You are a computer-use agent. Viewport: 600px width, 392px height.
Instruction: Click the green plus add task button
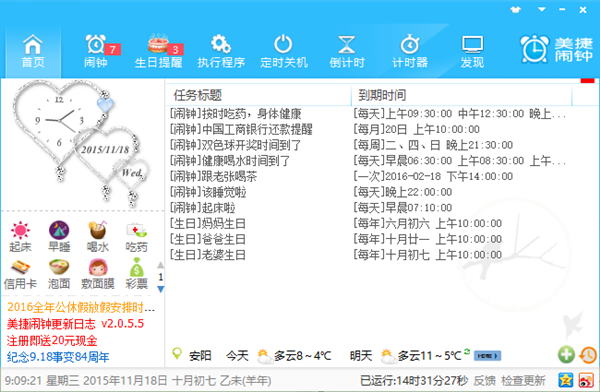tap(566, 354)
